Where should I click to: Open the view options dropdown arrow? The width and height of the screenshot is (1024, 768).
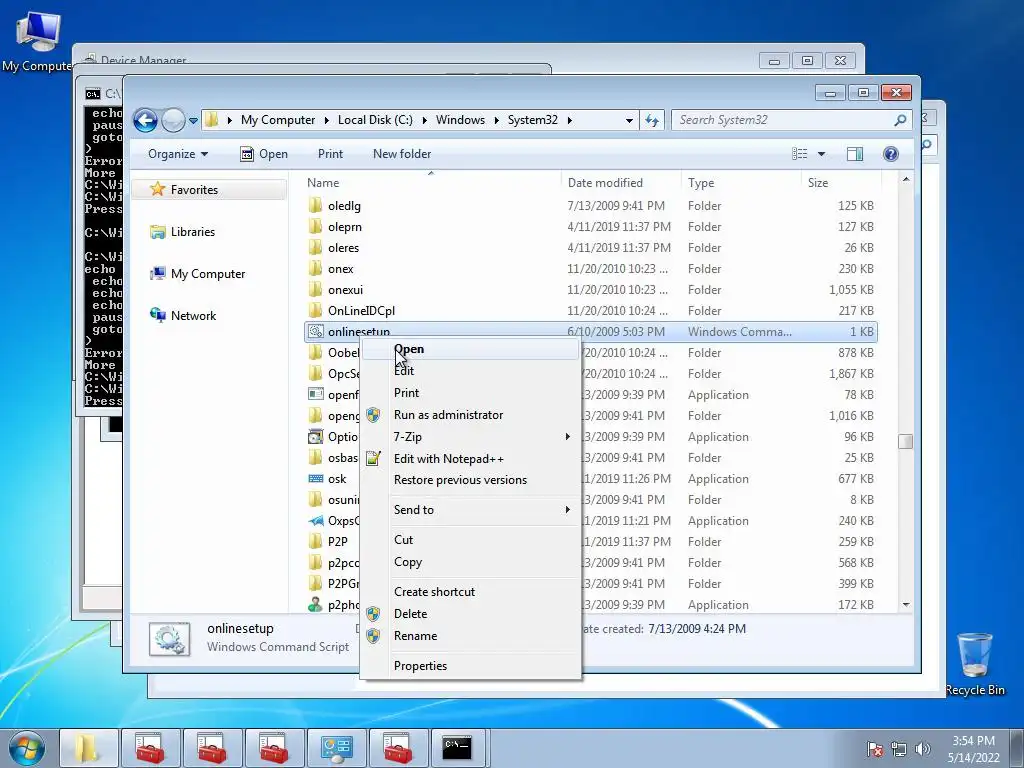(821, 154)
